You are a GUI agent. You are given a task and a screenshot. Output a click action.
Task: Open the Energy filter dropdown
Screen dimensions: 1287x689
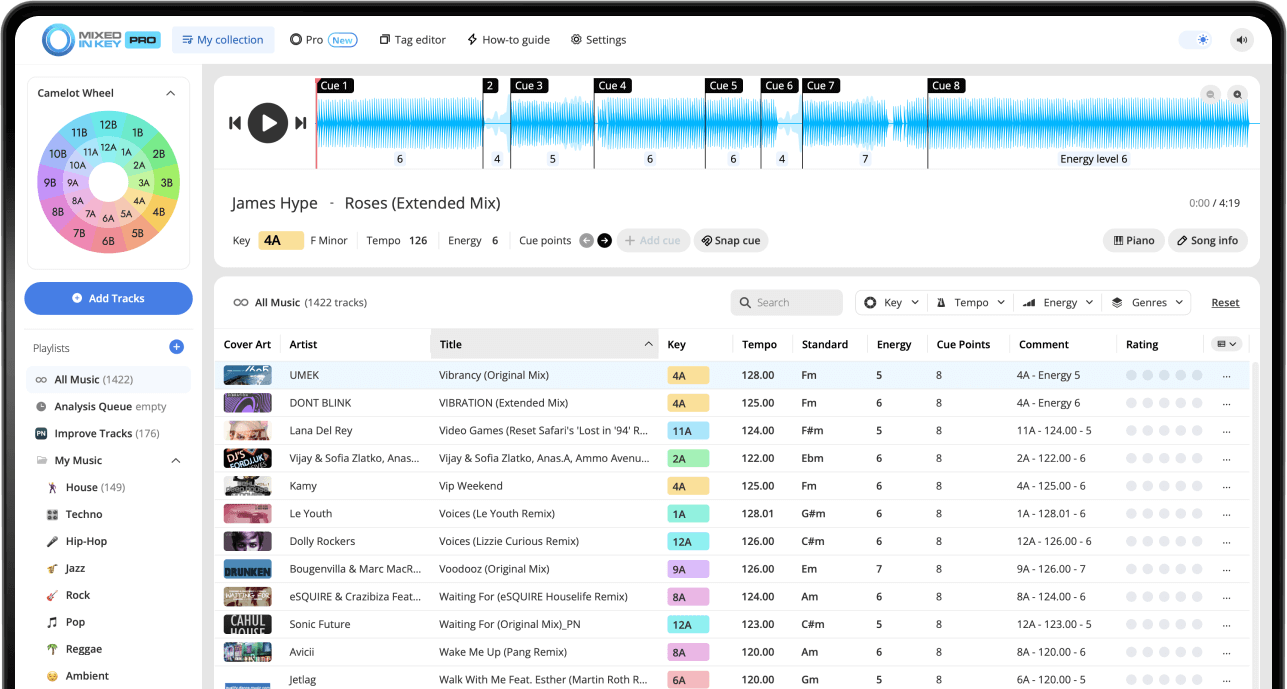(1058, 302)
